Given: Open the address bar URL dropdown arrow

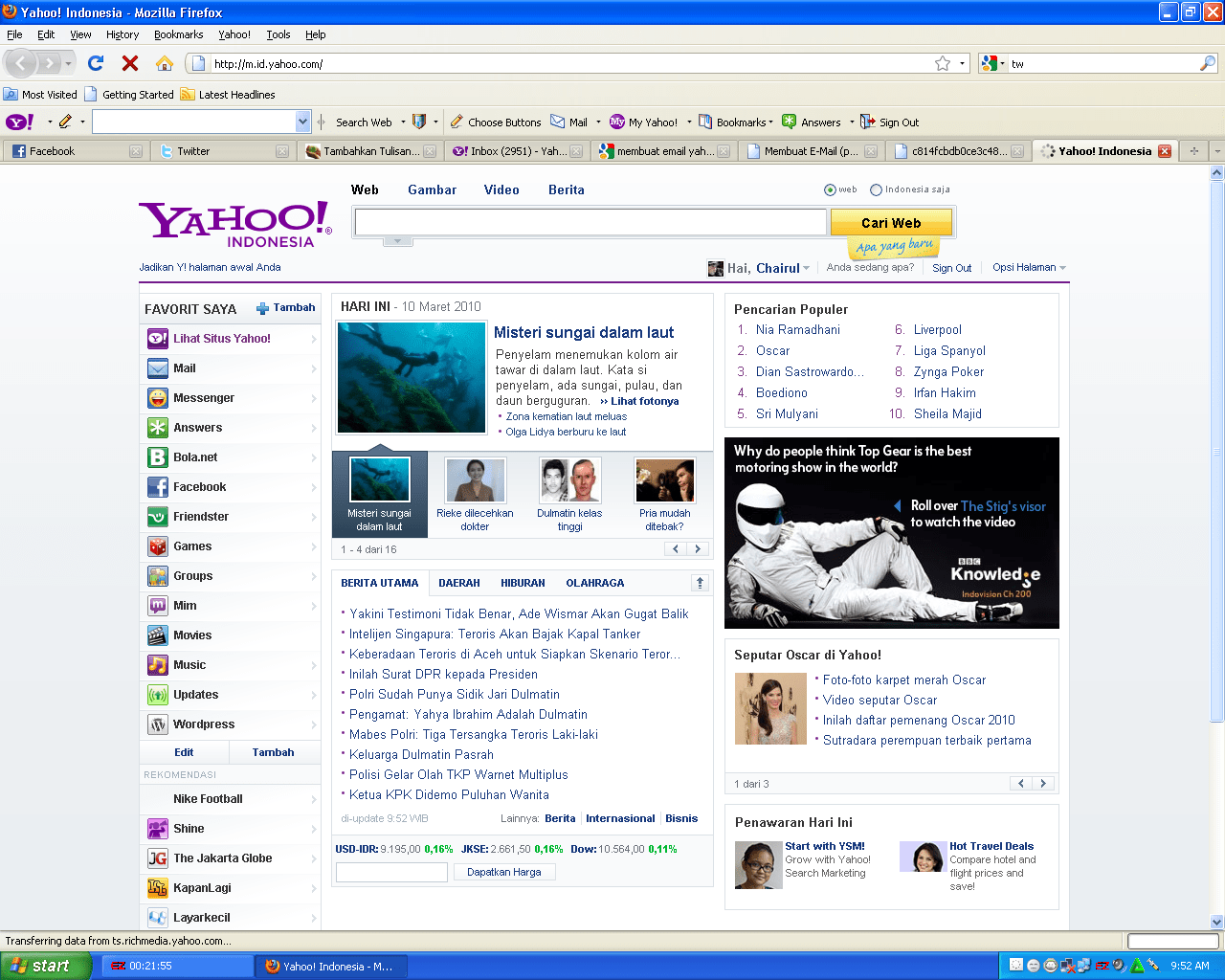Looking at the screenshot, I should [962, 64].
